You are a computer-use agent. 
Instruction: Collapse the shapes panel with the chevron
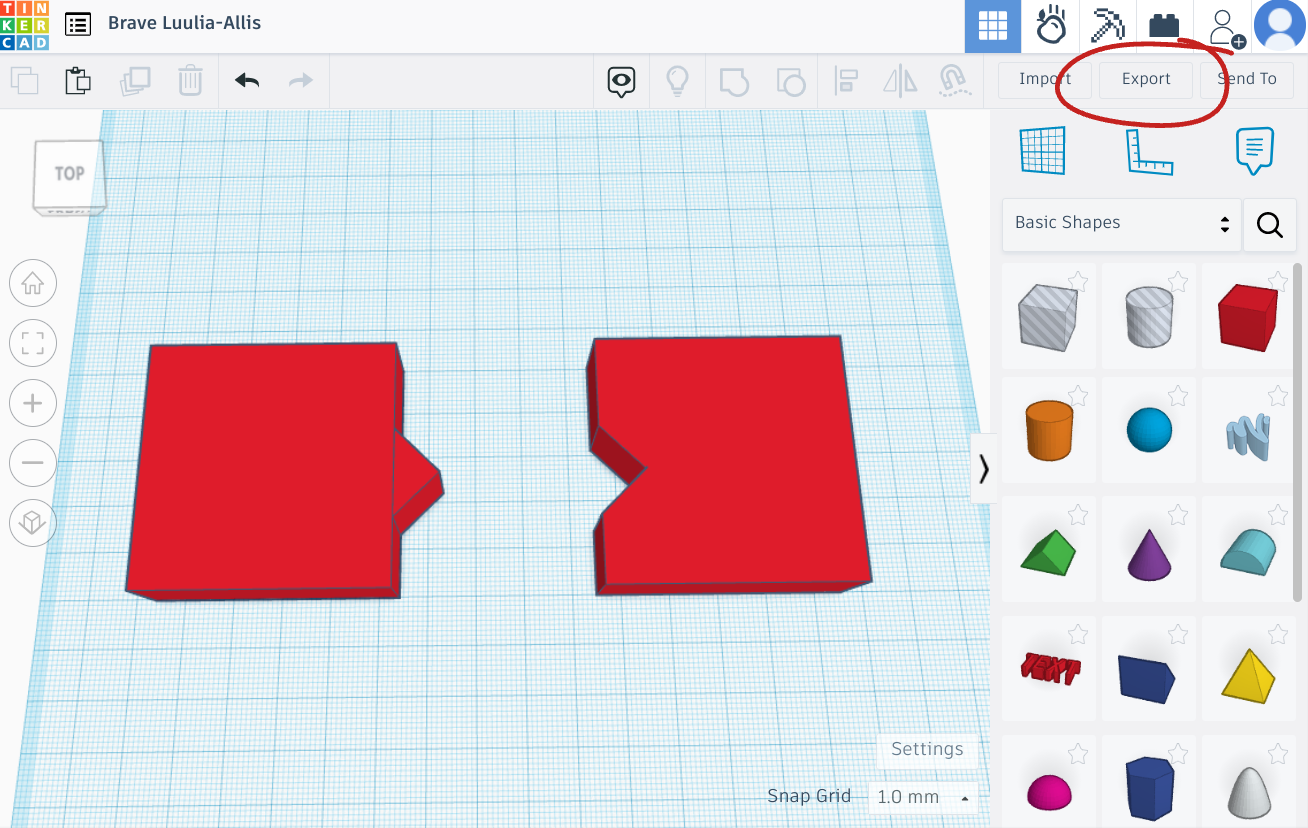983,467
